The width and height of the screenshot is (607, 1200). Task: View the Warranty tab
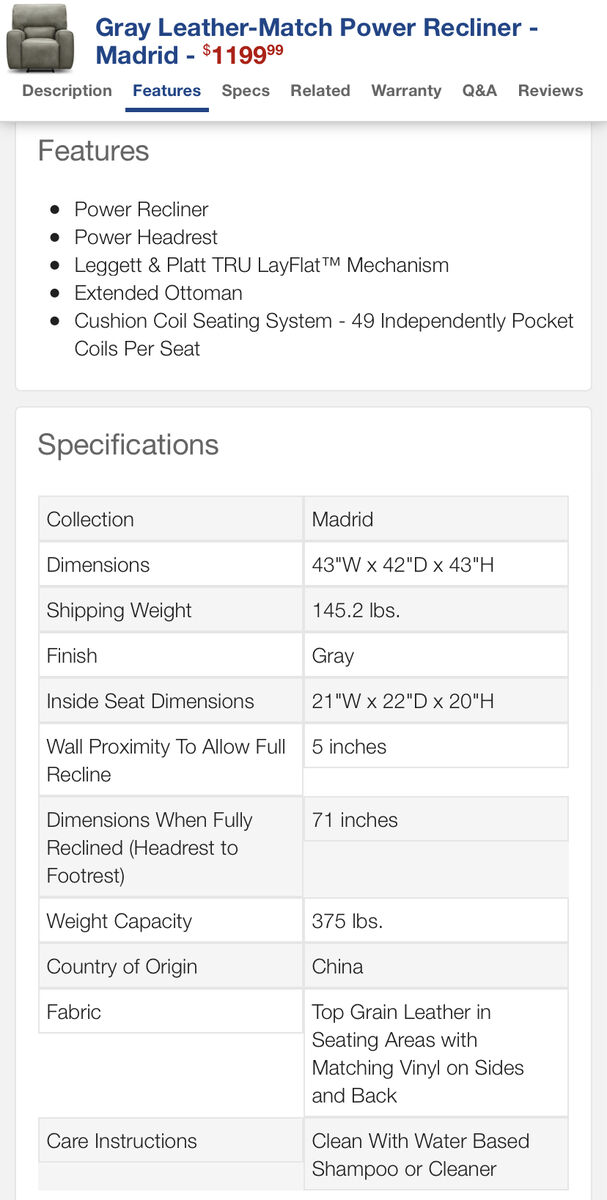tap(406, 91)
